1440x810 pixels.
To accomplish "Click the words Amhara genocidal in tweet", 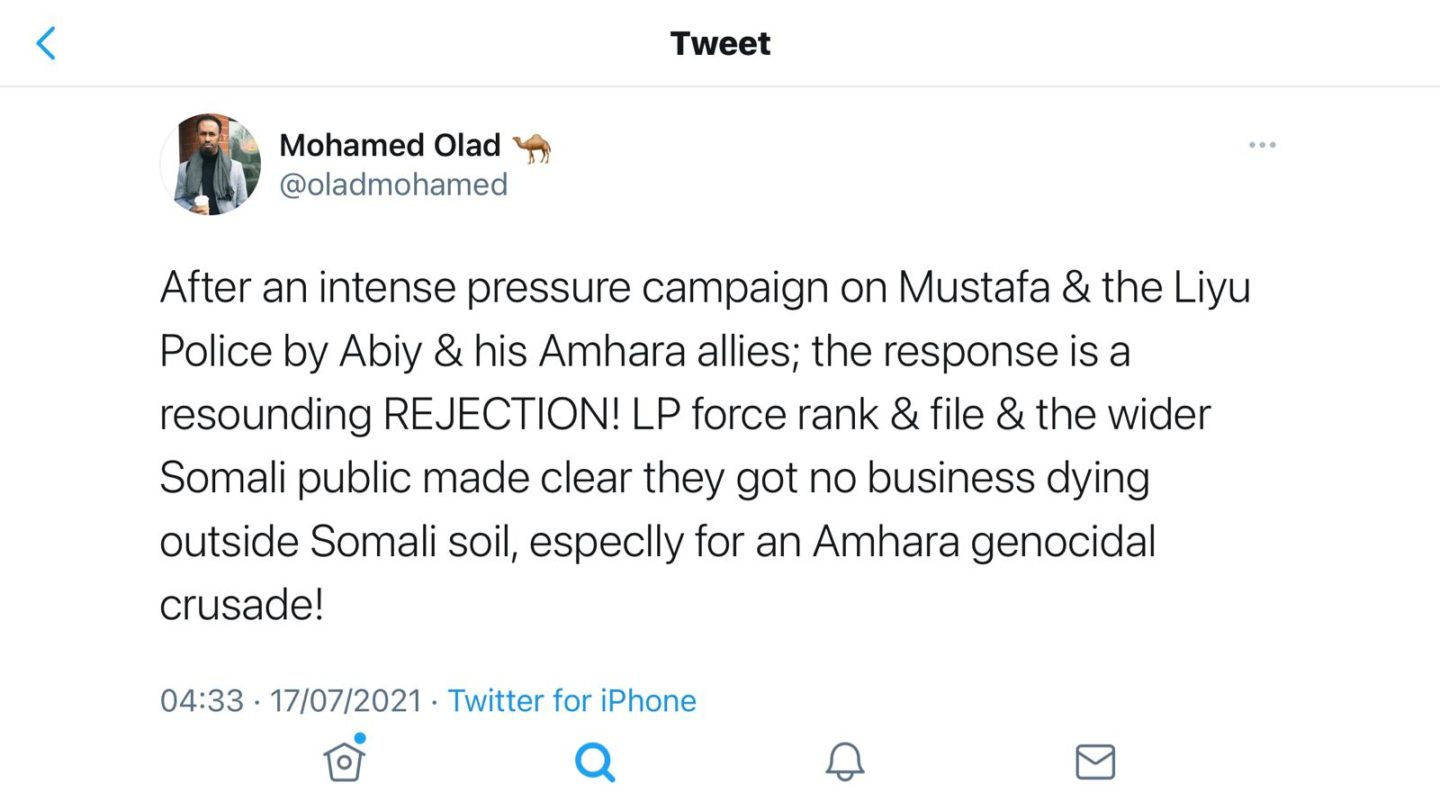I will 984,541.
